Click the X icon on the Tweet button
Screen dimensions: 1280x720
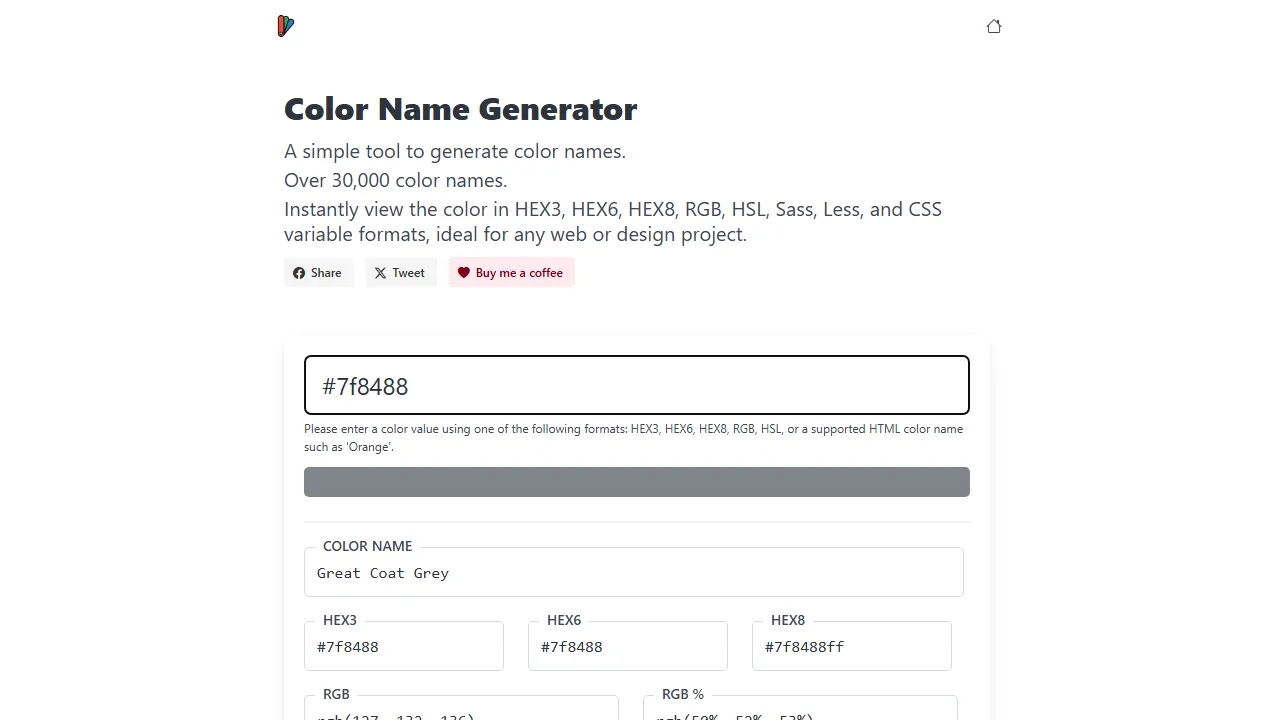coord(381,272)
